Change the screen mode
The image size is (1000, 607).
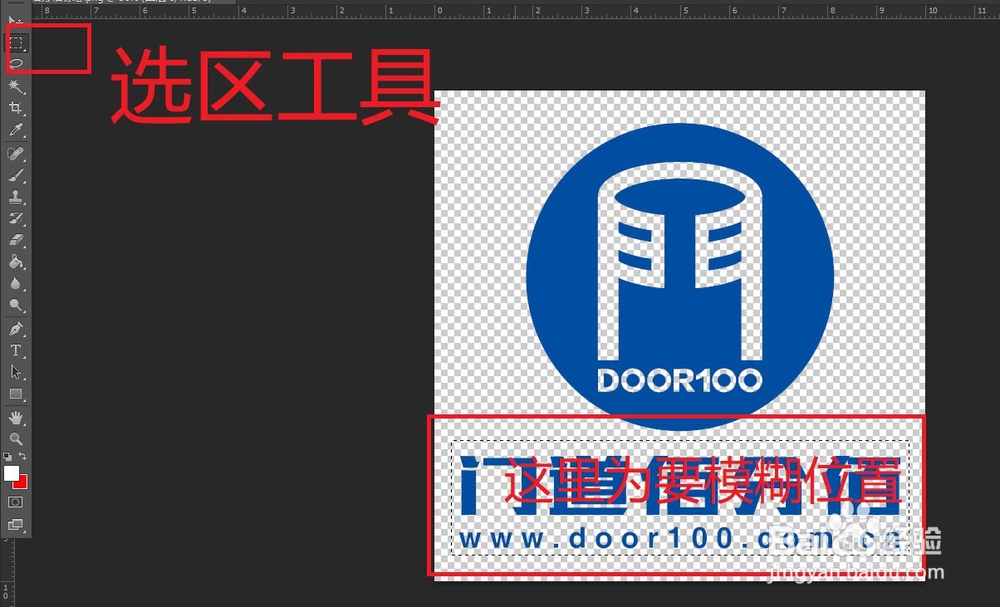(16, 525)
